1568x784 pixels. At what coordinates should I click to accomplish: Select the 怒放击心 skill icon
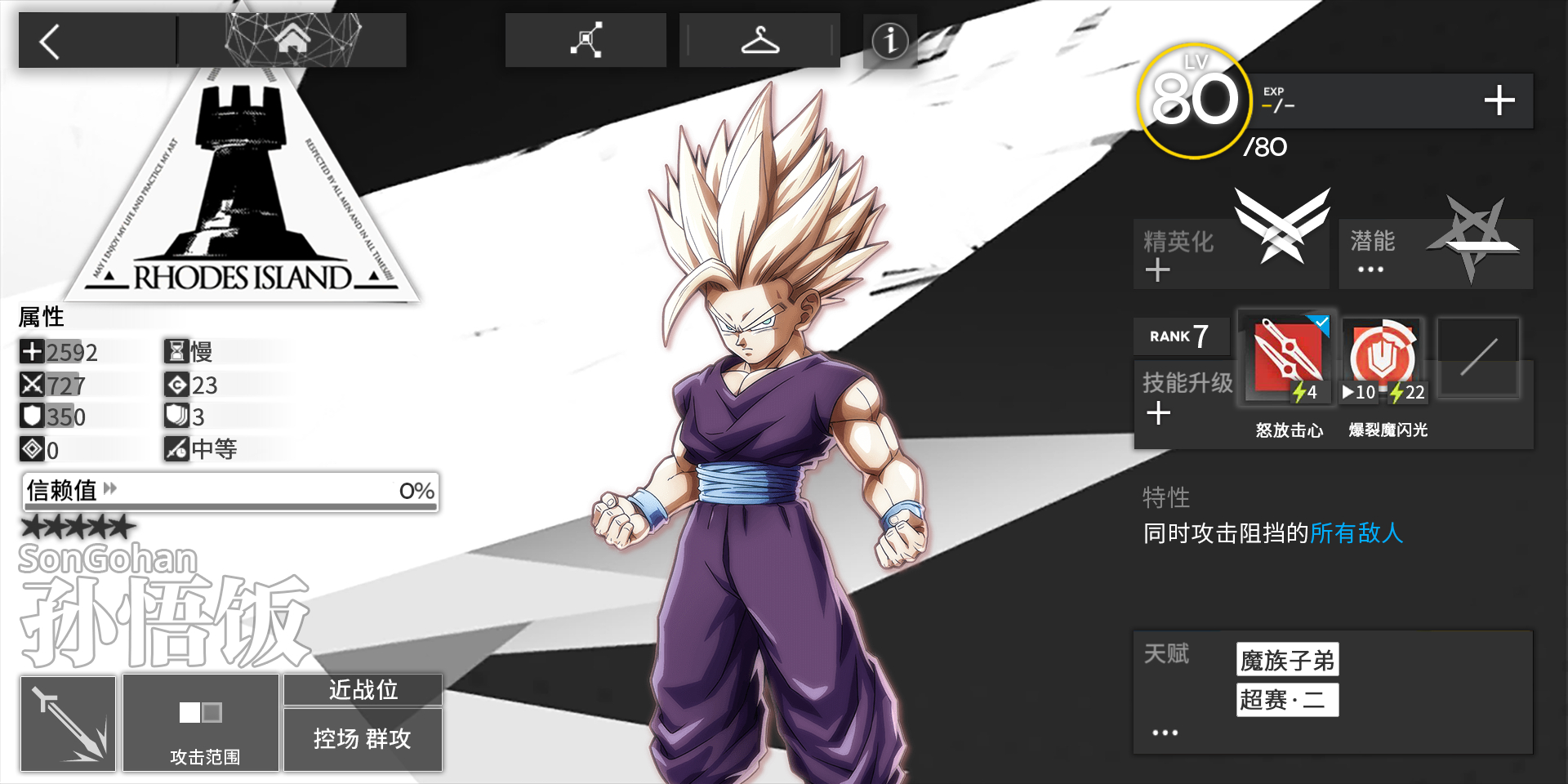tap(1287, 358)
